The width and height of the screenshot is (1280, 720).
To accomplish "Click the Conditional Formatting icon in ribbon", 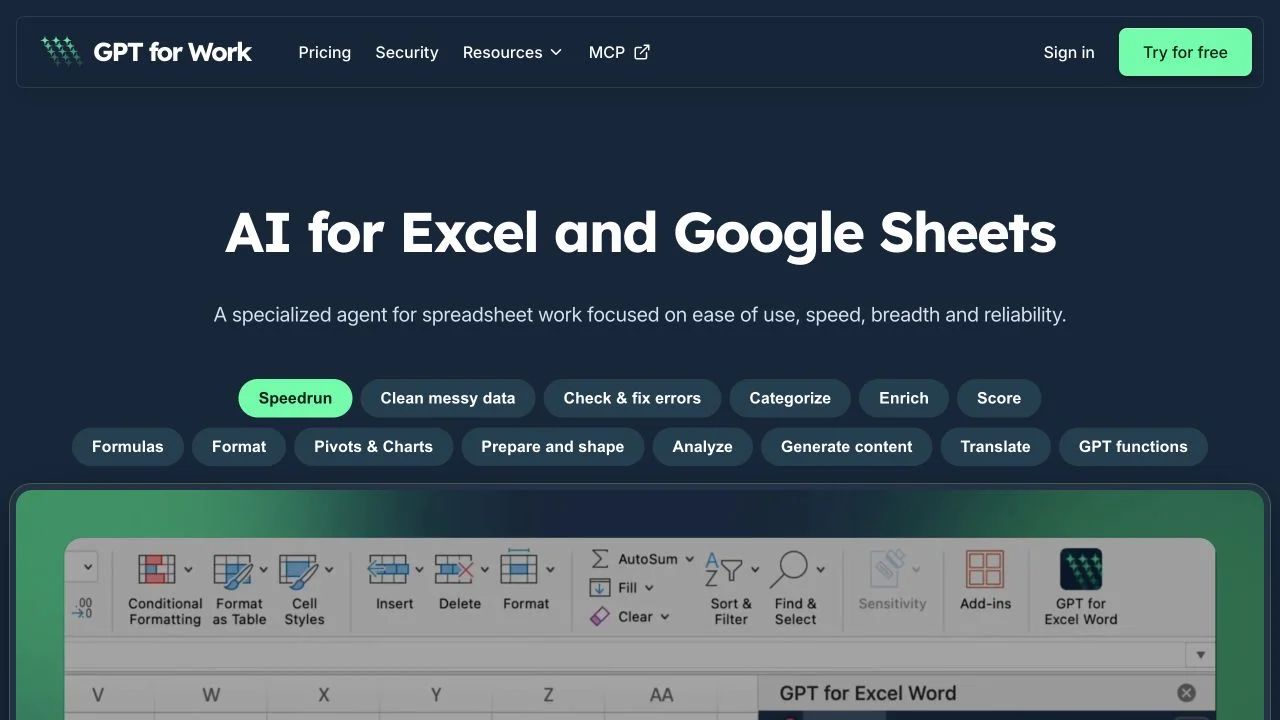I will point(157,570).
